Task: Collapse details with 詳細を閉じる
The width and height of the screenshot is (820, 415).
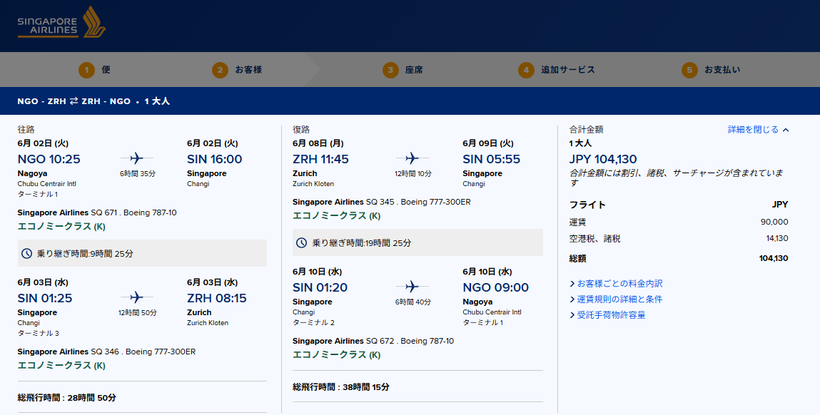Action: coord(753,130)
